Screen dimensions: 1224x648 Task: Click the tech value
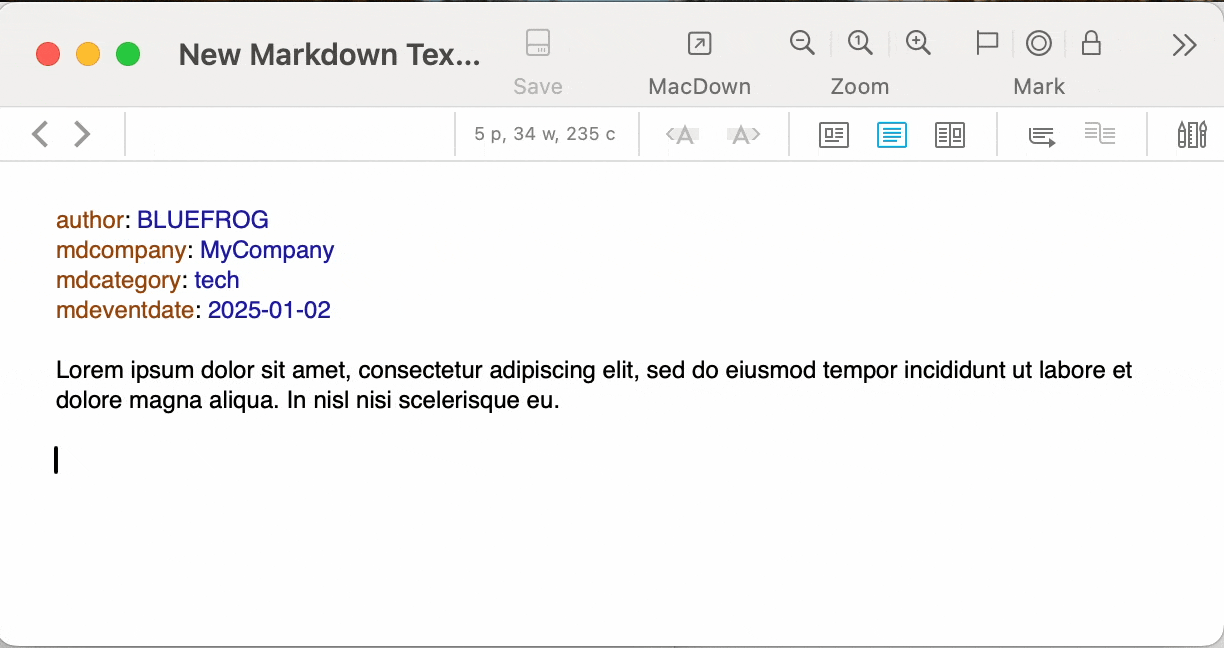coord(217,280)
